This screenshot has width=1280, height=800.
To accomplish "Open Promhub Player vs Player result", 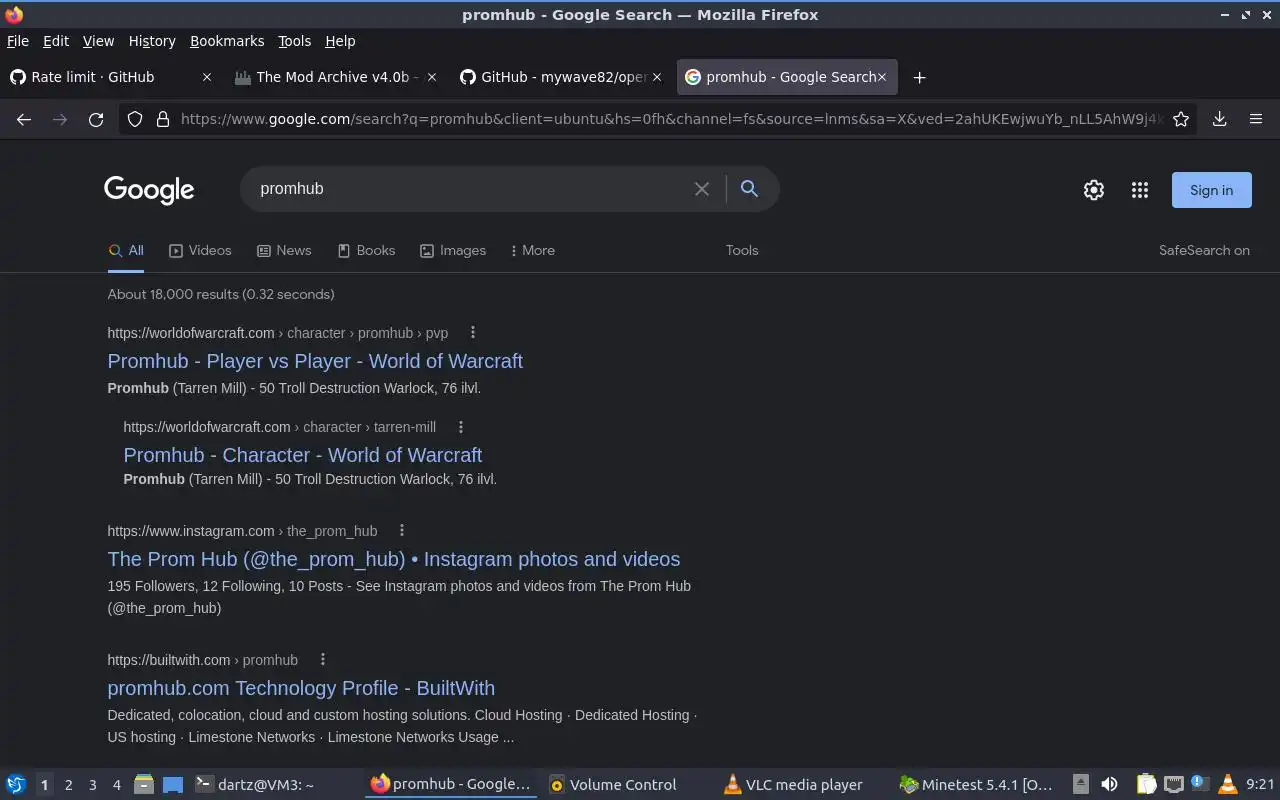I will [x=315, y=361].
